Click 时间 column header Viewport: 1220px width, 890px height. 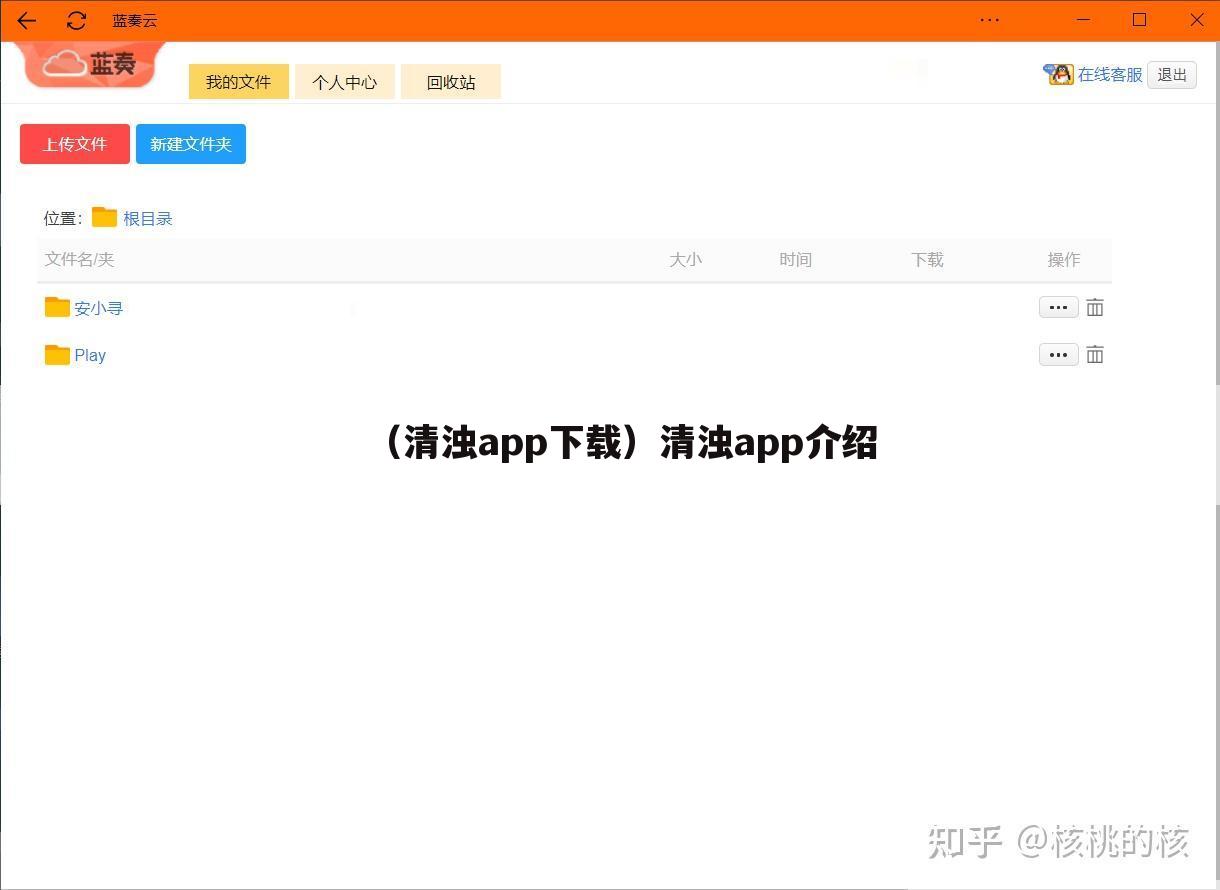click(796, 260)
